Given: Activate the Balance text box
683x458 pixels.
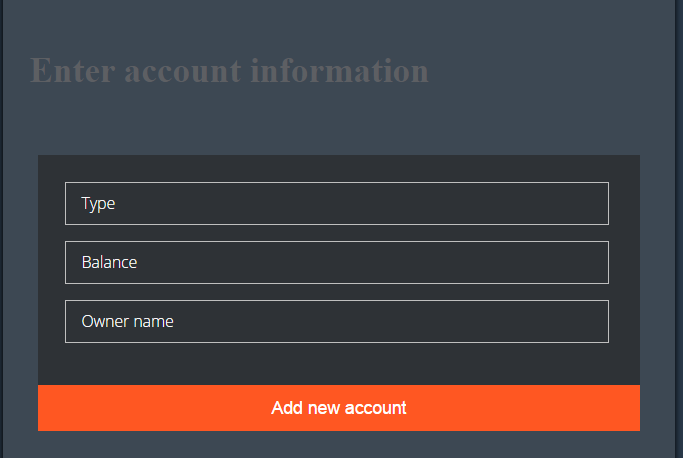Looking at the screenshot, I should click(336, 262).
